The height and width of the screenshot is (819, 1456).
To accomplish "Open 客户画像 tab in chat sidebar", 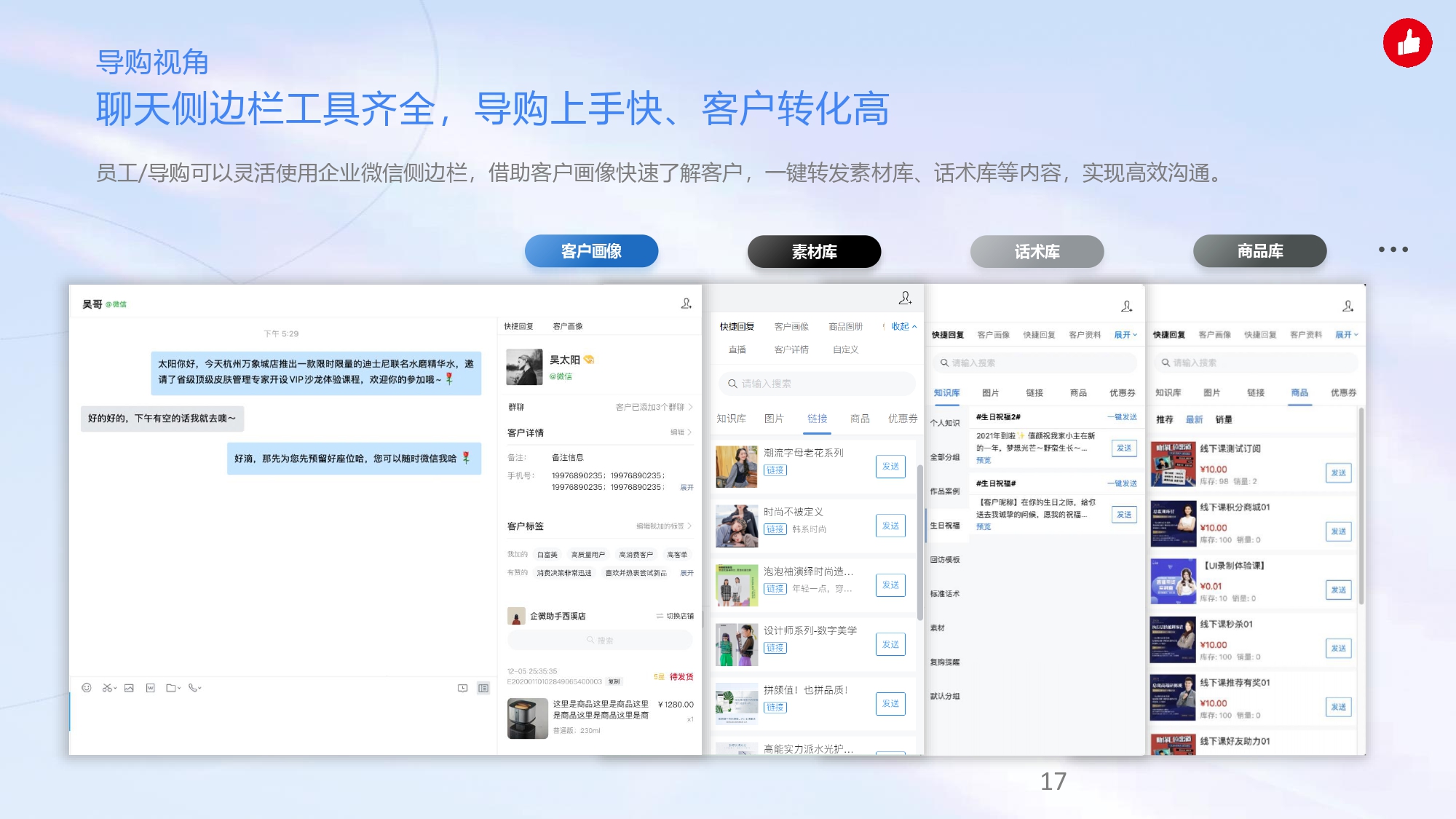I will (567, 326).
